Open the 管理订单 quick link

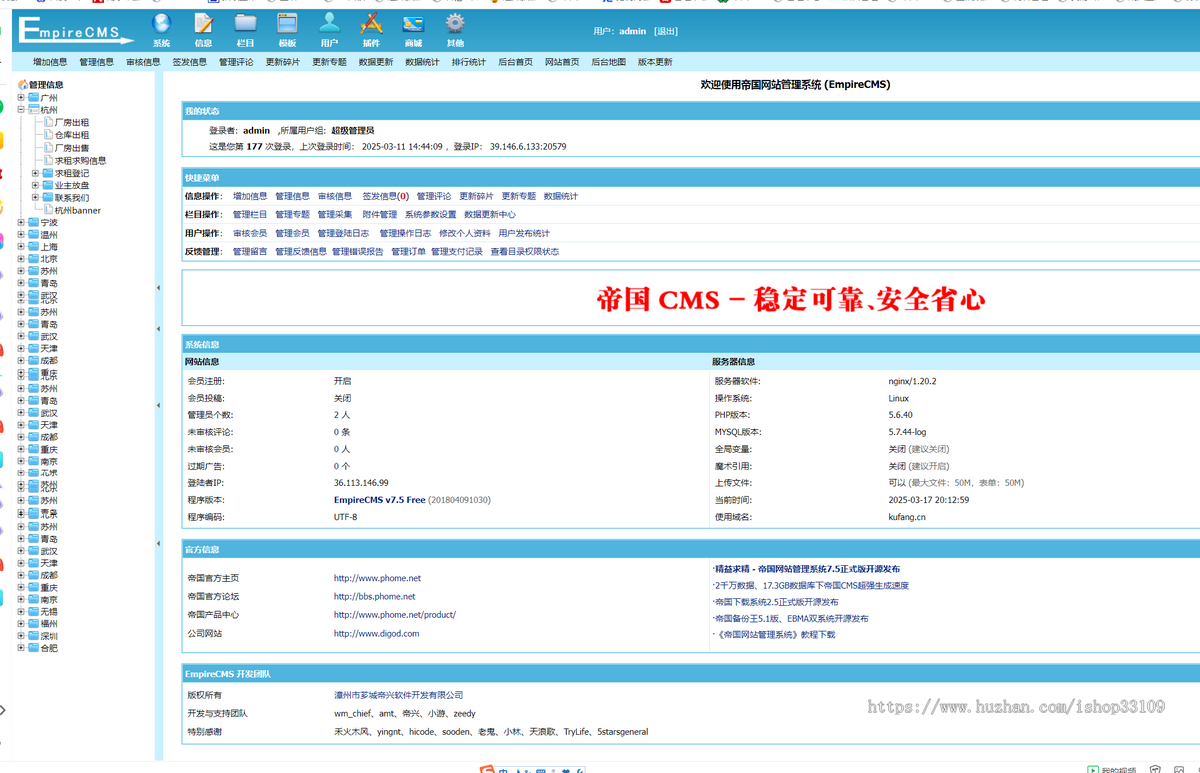click(408, 252)
